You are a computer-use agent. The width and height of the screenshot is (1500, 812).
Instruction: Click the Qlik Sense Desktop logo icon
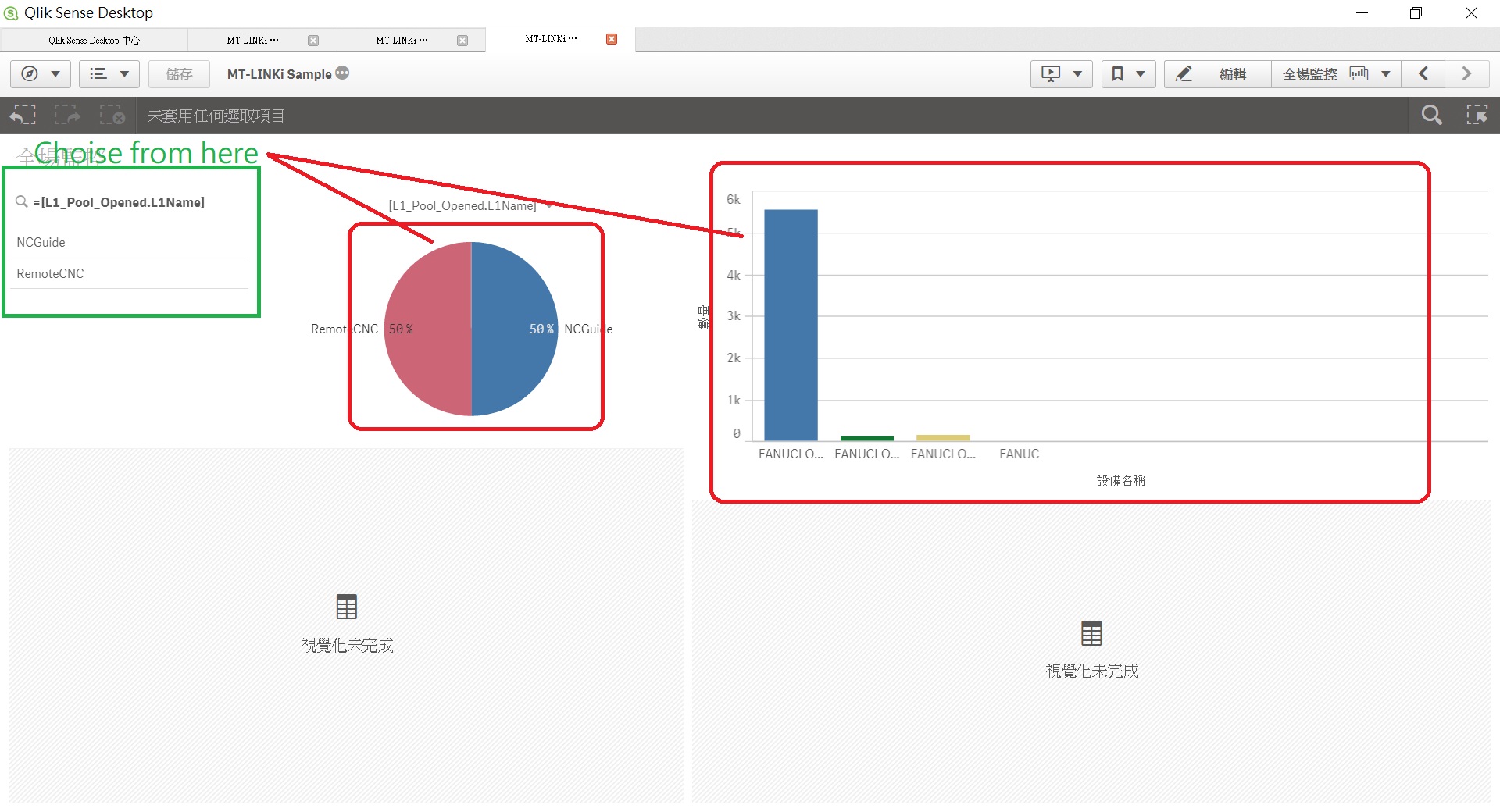pyautogui.click(x=10, y=12)
